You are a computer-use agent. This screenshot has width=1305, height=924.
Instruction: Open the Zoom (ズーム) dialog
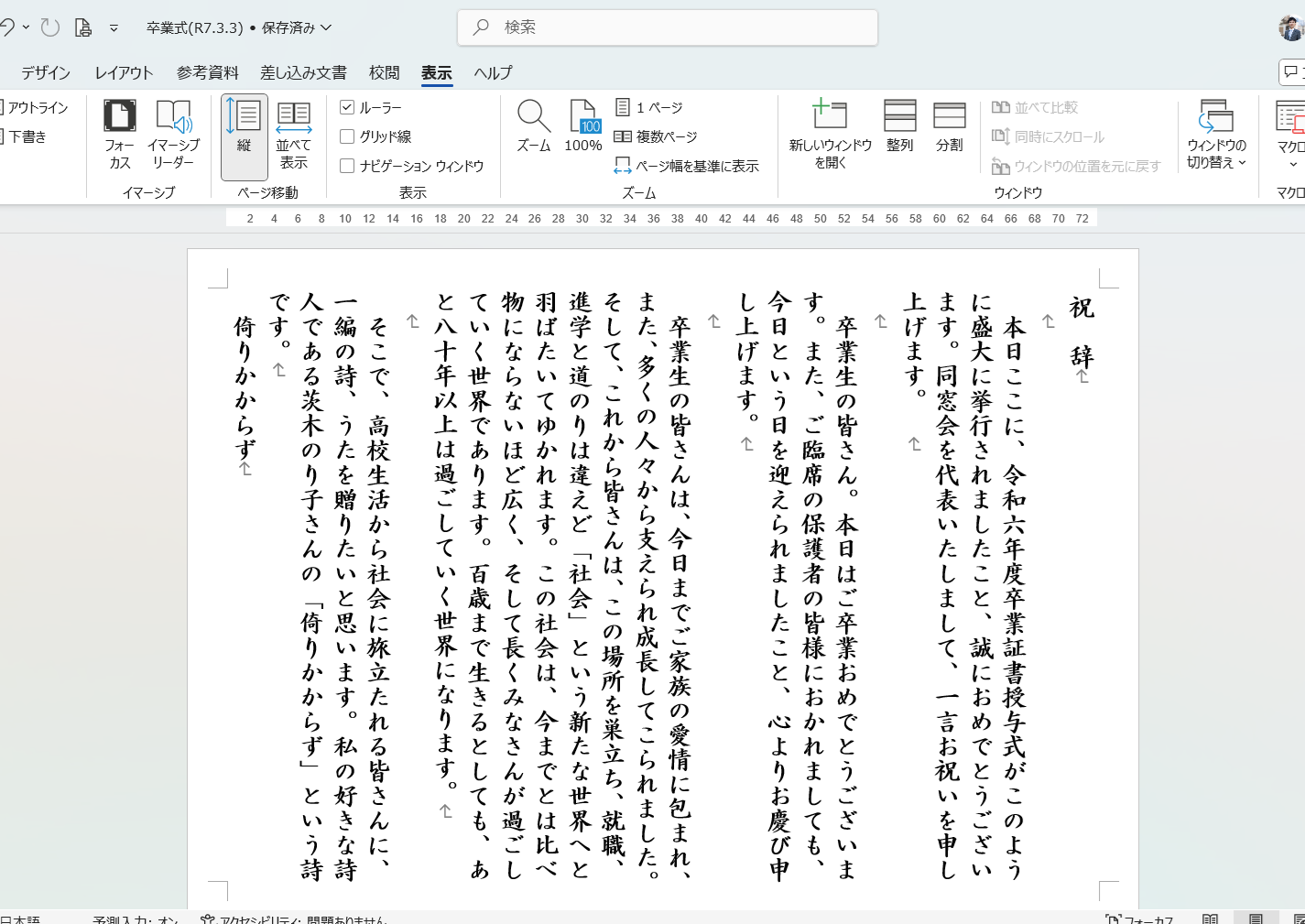pyautogui.click(x=534, y=126)
